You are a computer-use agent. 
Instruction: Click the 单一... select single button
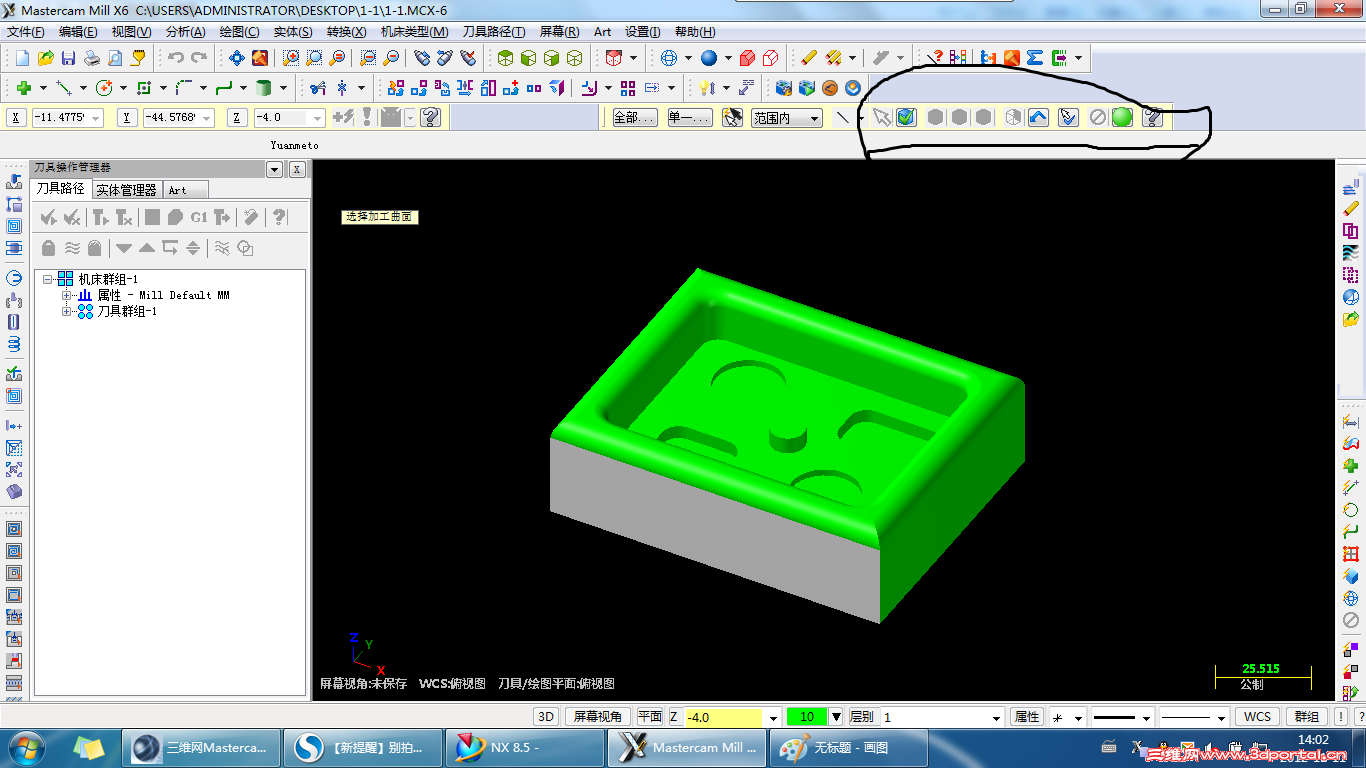[x=690, y=118]
